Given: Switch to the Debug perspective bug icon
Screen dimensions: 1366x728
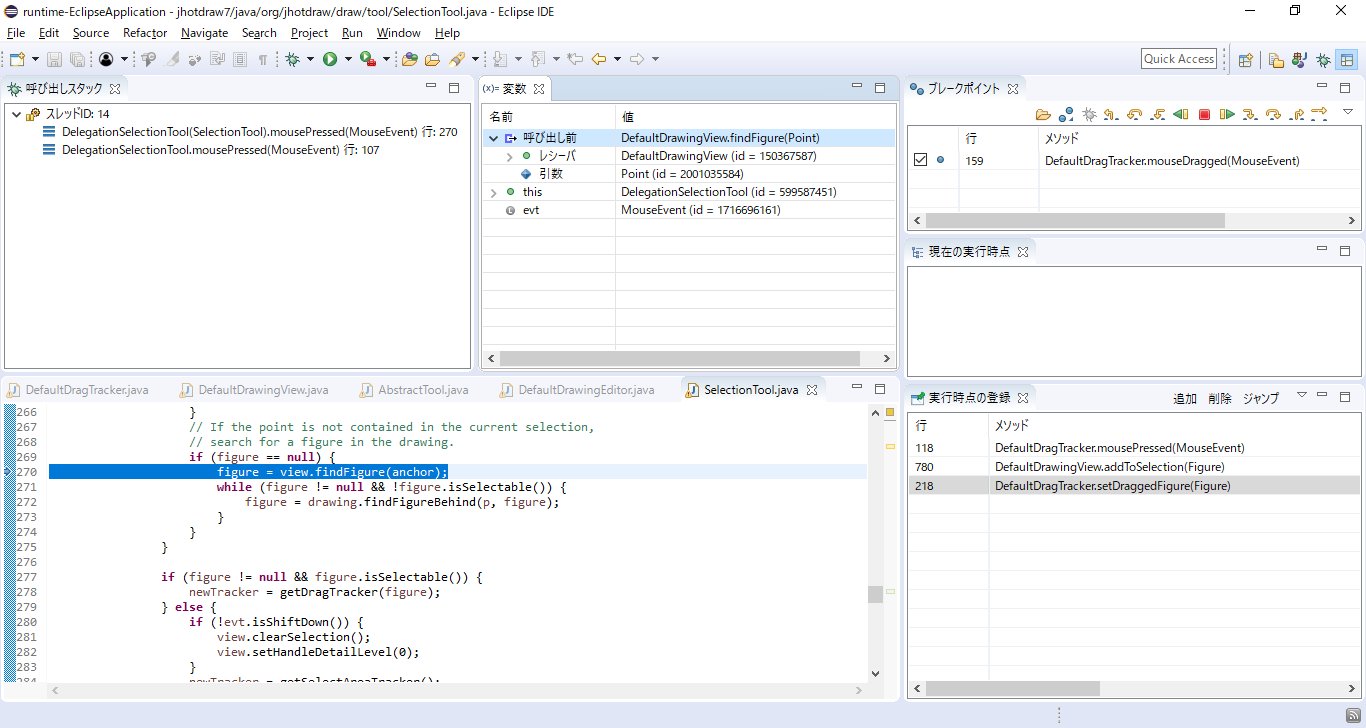Looking at the screenshot, I should 1323,60.
